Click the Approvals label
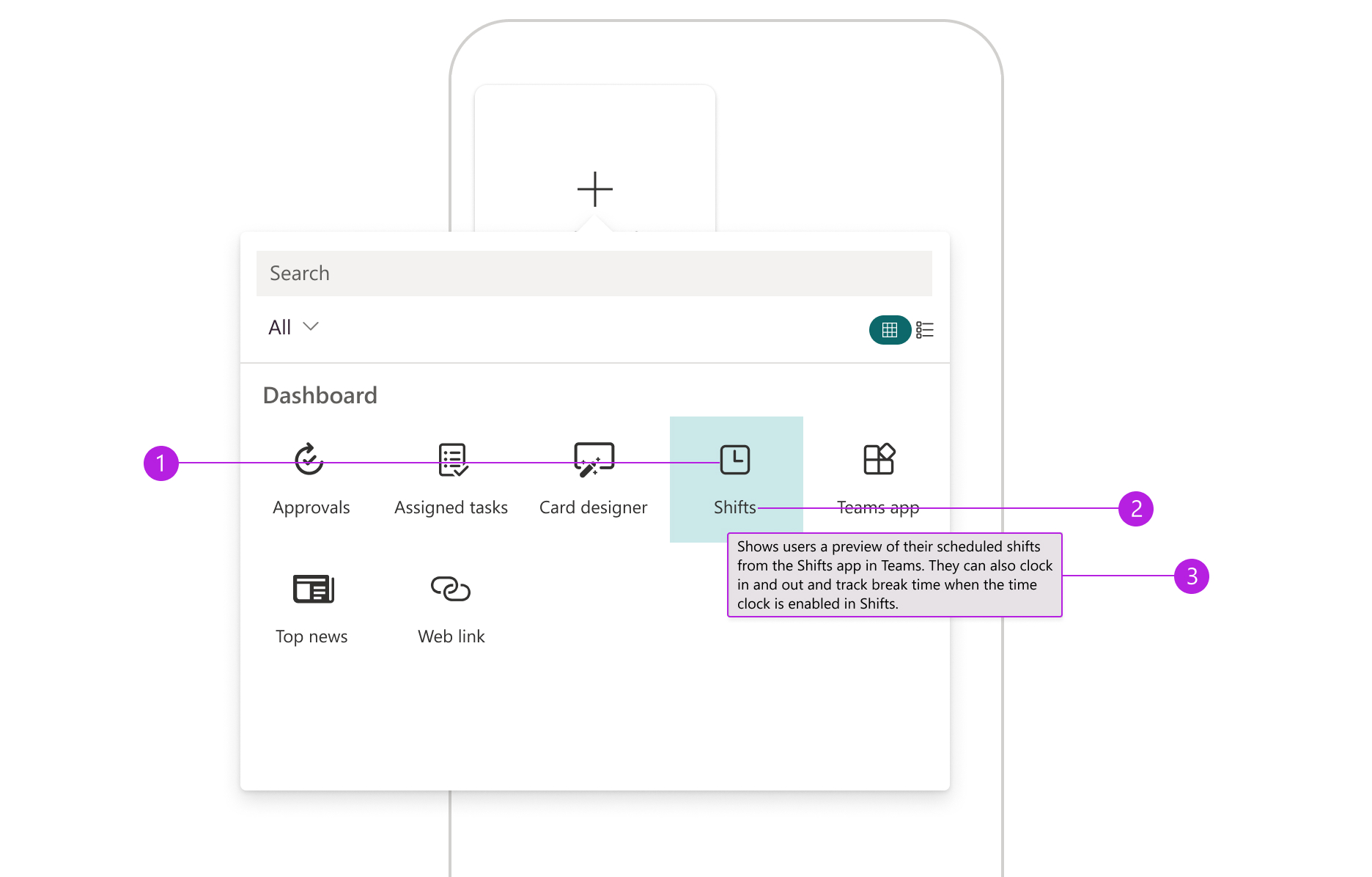Screen dimensions: 1372x877 pyautogui.click(x=311, y=507)
